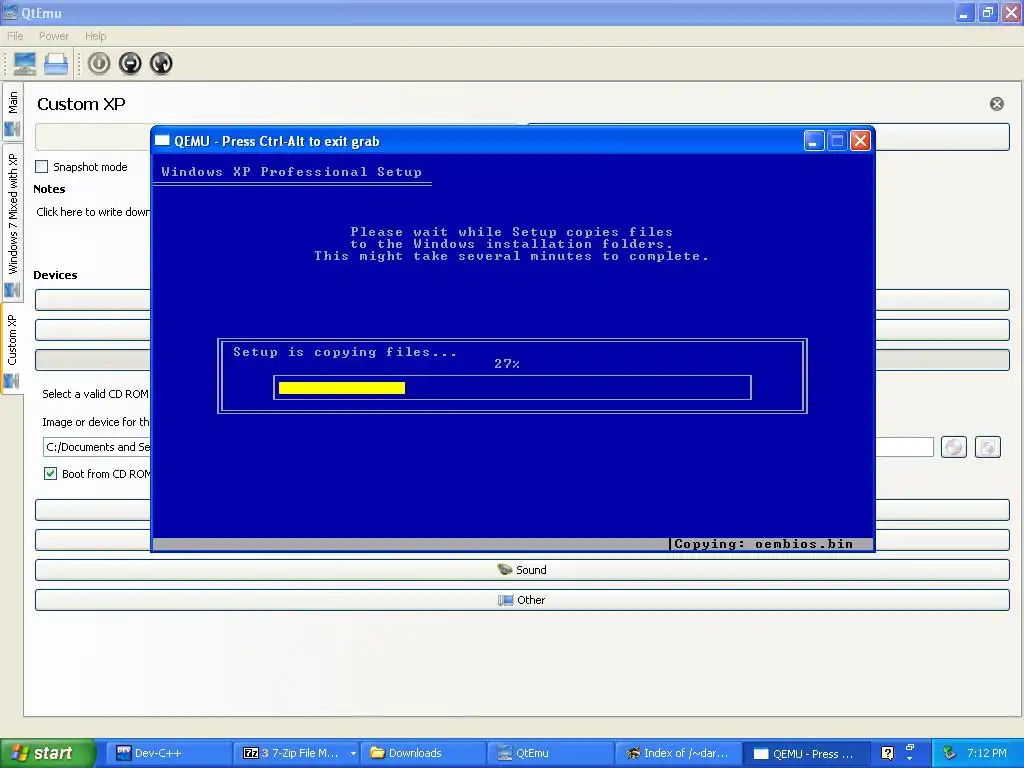The width and height of the screenshot is (1024, 768).
Task: Expand the Sound device section
Action: click(522, 569)
